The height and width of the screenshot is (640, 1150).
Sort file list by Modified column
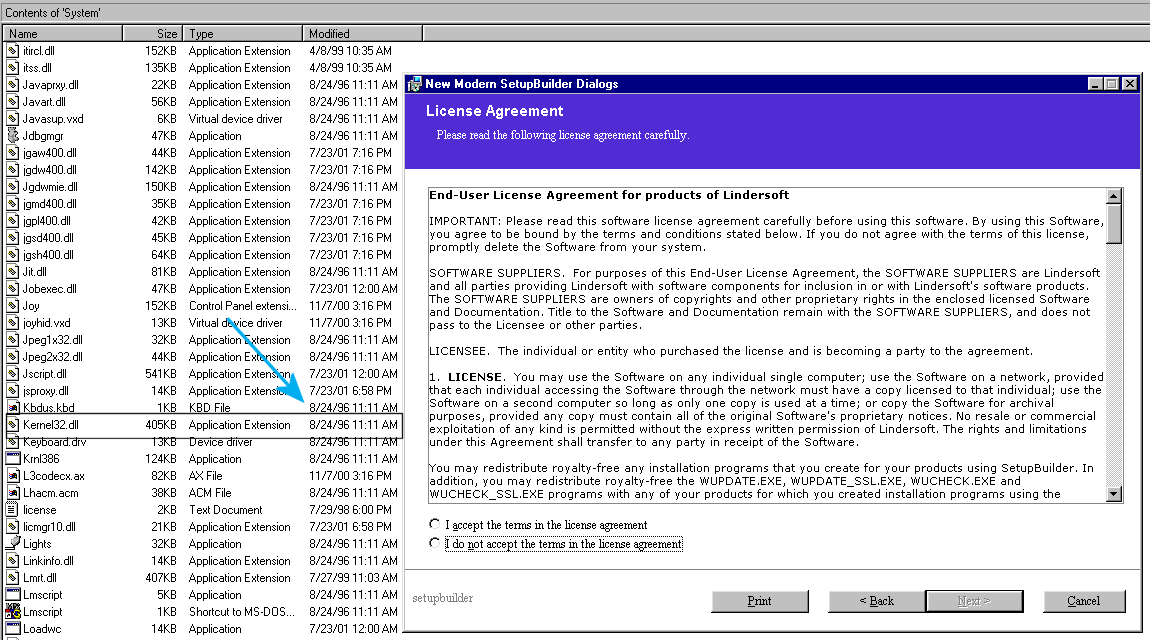[362, 33]
